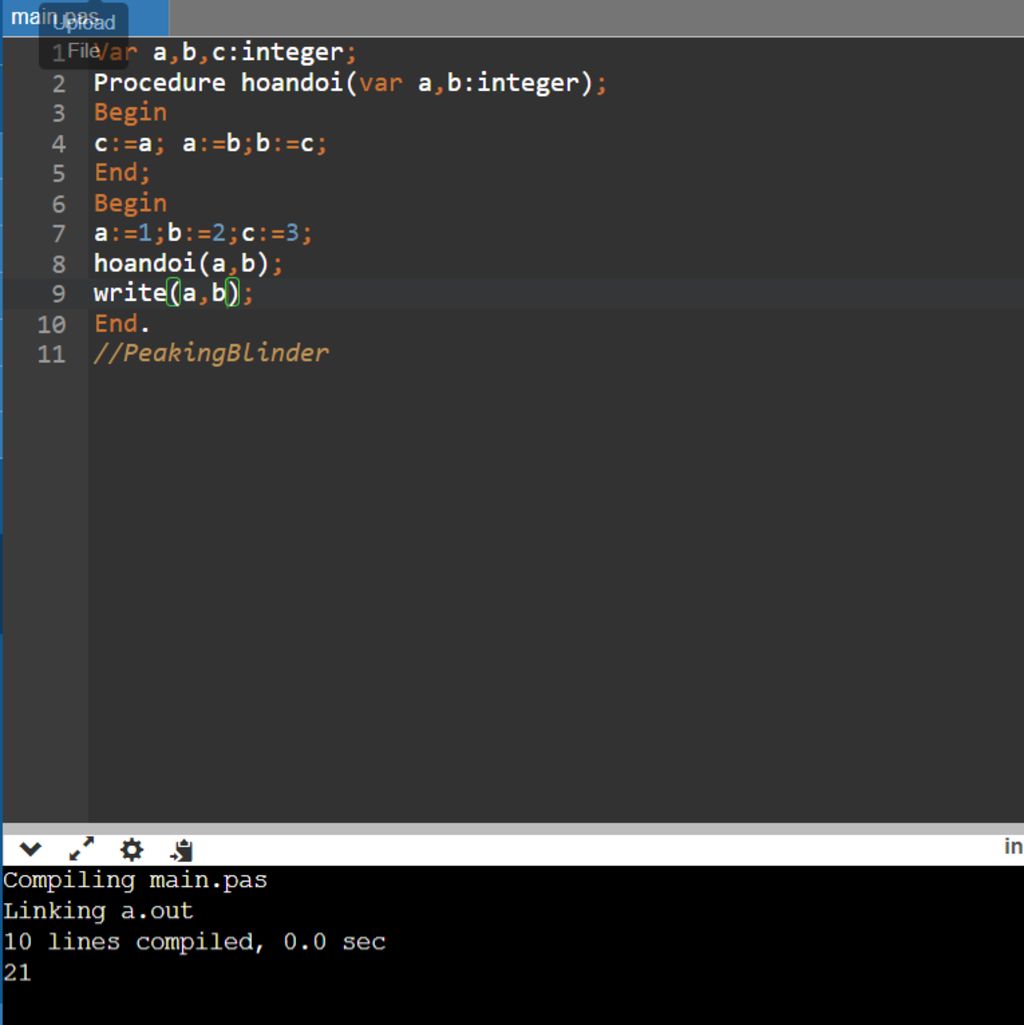The height and width of the screenshot is (1025, 1024).
Task: Click line number 5 in the gutter
Action: click(59, 174)
